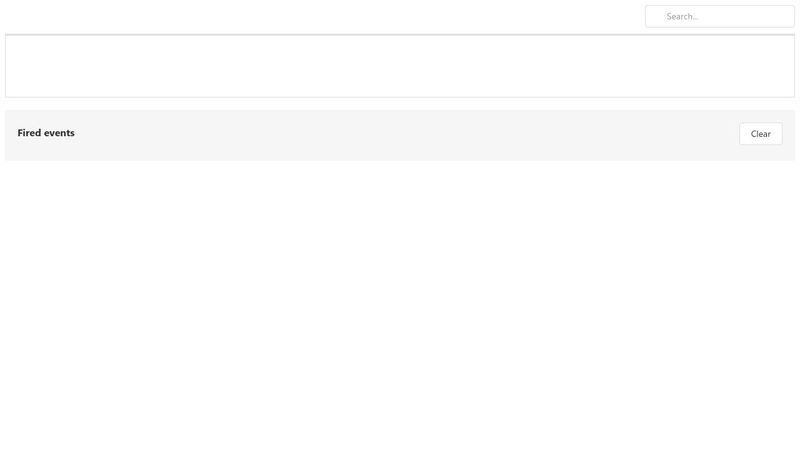Click the white box above Fired events

tap(400, 67)
